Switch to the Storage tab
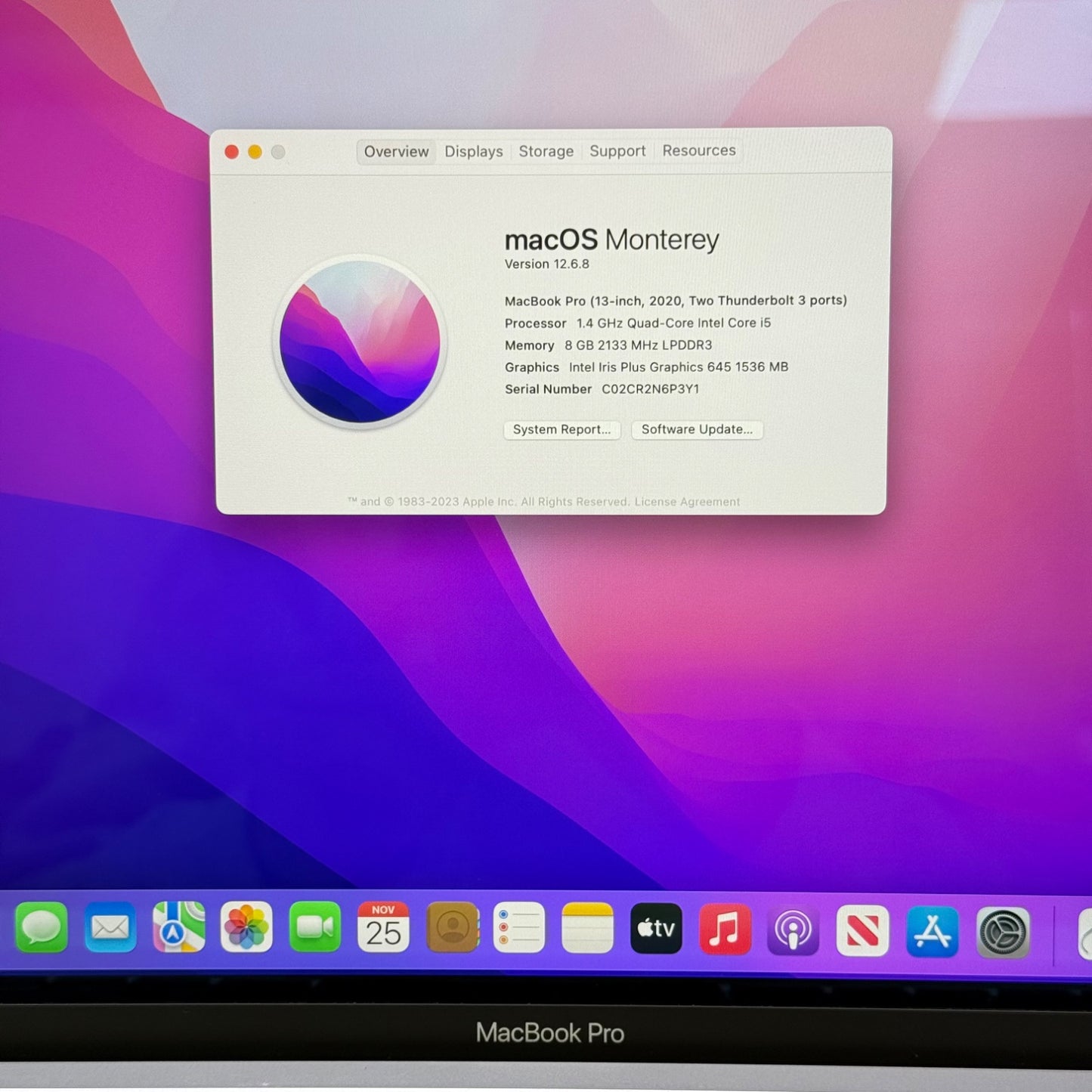This screenshot has width=1092, height=1092. [x=546, y=151]
